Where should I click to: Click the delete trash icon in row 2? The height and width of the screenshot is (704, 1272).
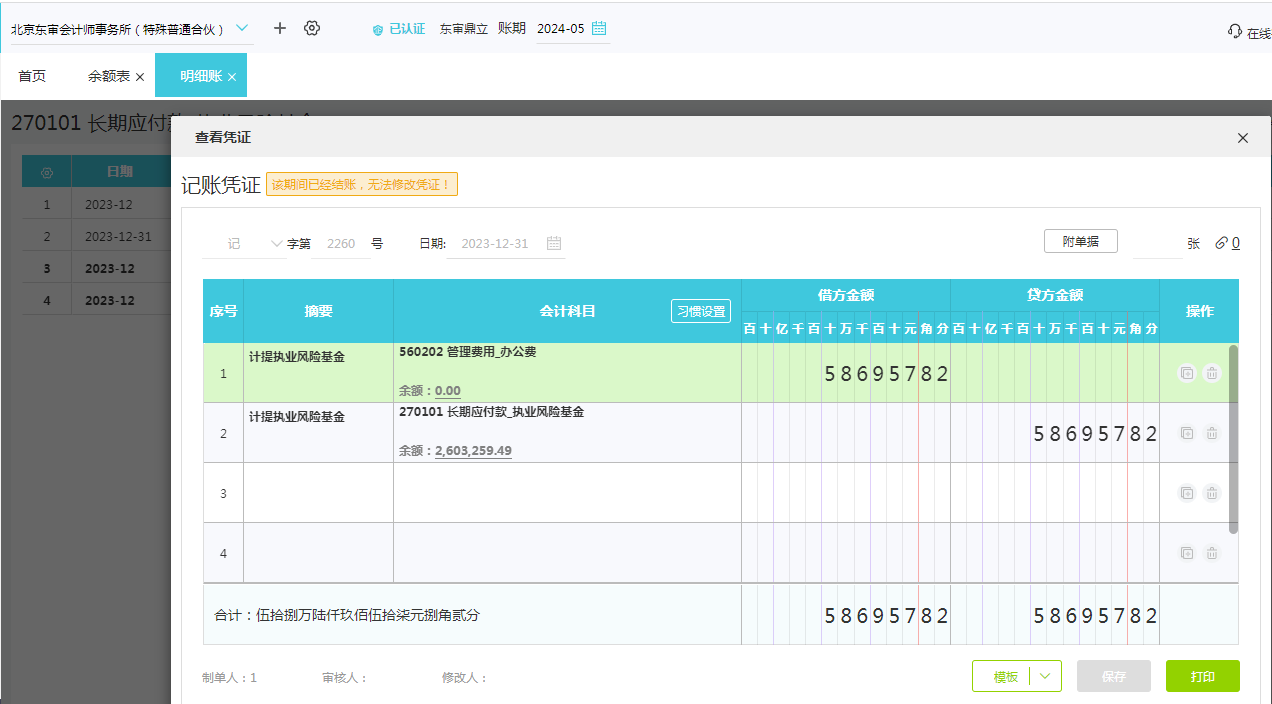click(1212, 433)
